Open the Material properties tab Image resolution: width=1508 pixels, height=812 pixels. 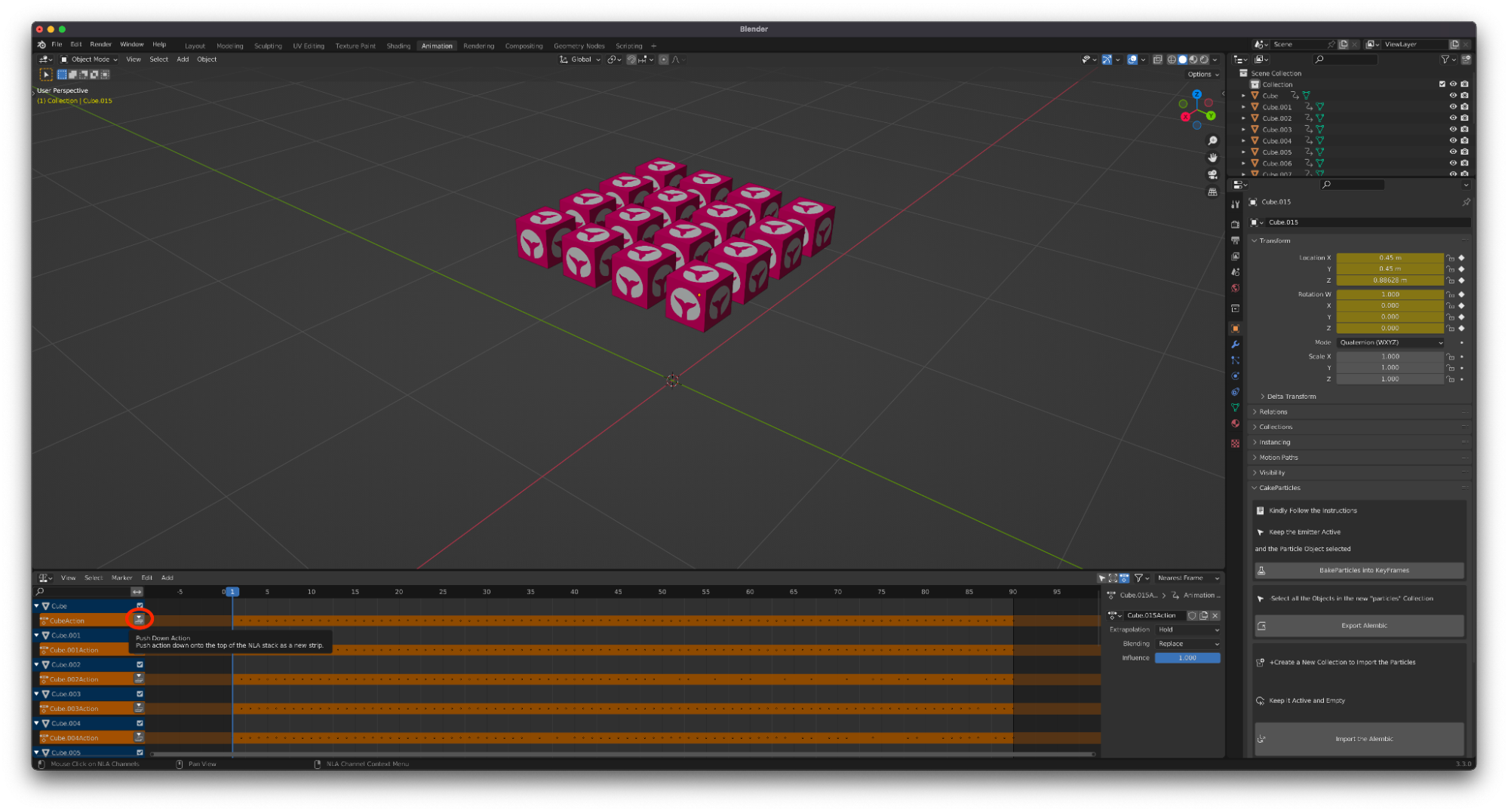tap(1235, 423)
